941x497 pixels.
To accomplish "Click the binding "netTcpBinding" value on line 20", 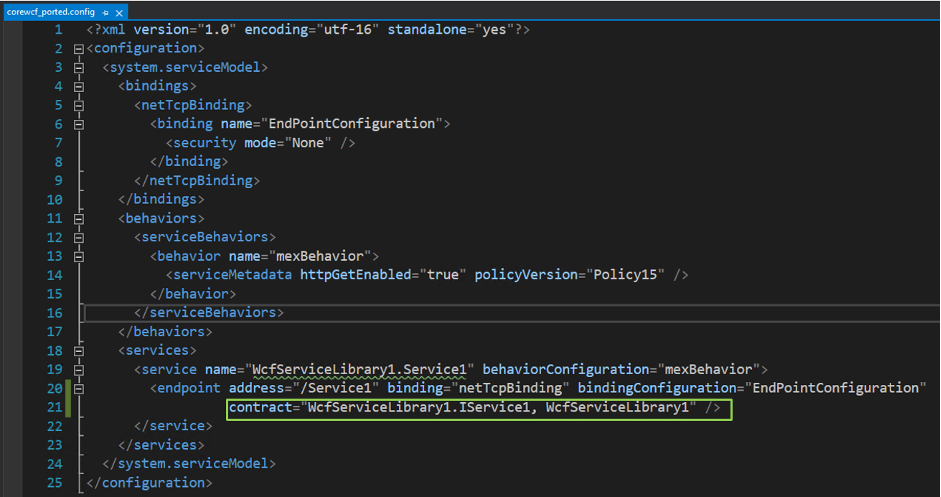I will point(510,388).
